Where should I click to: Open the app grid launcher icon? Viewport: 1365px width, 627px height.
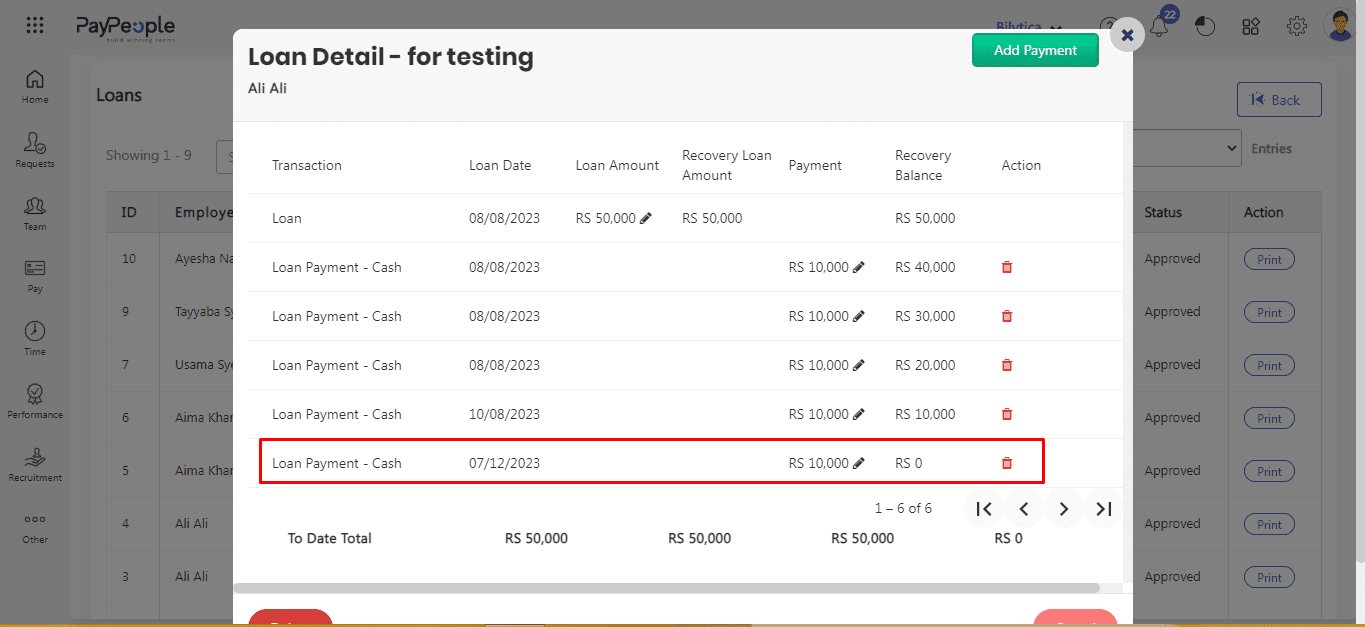click(35, 26)
